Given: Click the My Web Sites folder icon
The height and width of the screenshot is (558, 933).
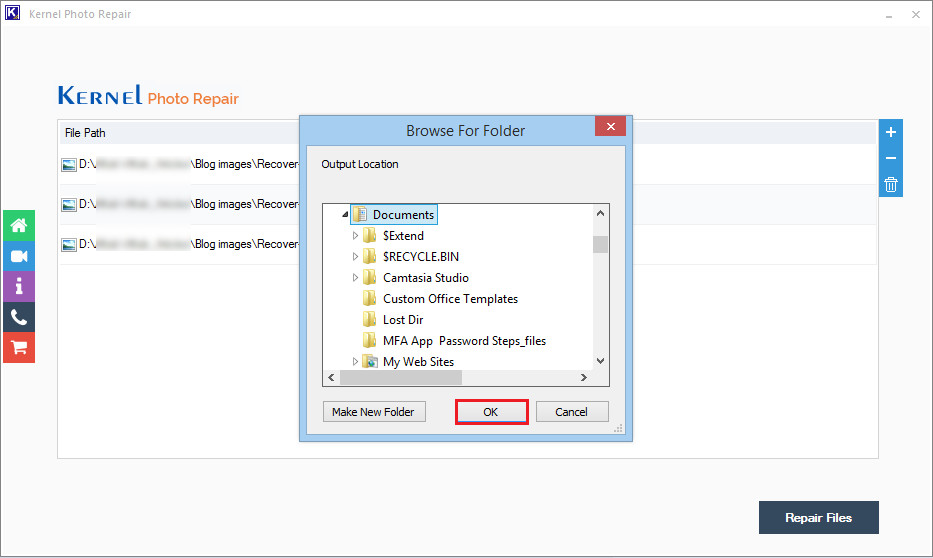Looking at the screenshot, I should pos(370,361).
